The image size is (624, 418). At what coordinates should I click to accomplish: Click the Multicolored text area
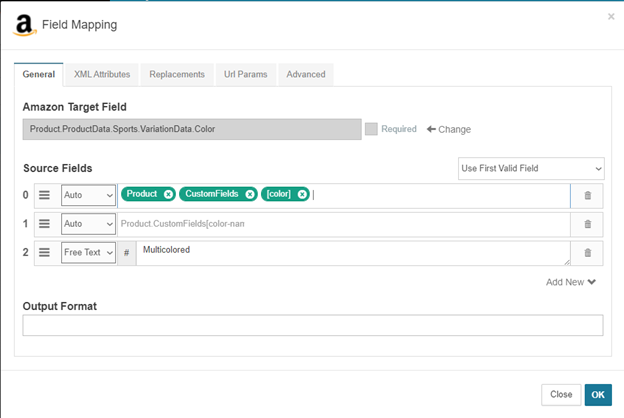pyautogui.click(x=353, y=253)
